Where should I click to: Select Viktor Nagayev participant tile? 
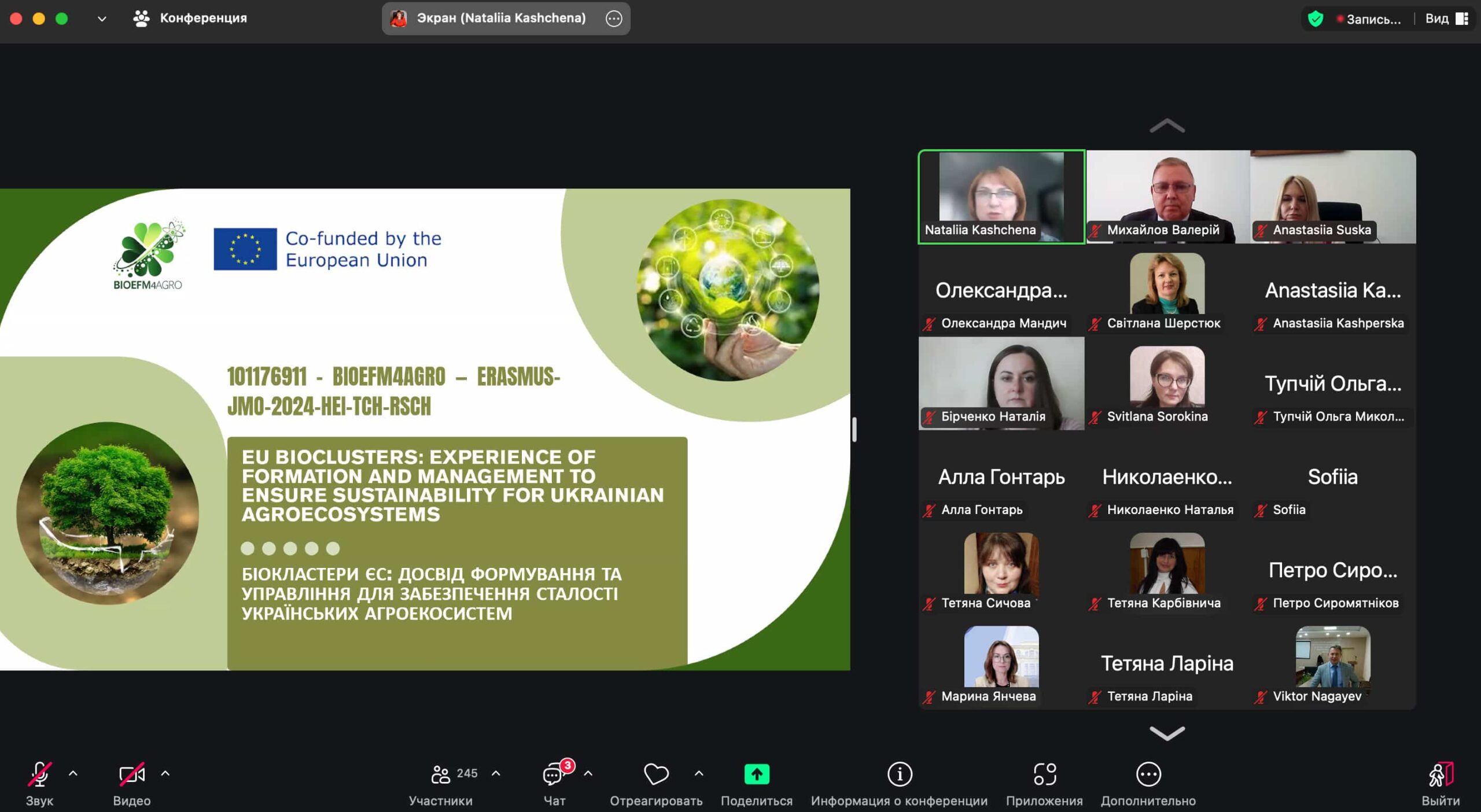point(1333,663)
